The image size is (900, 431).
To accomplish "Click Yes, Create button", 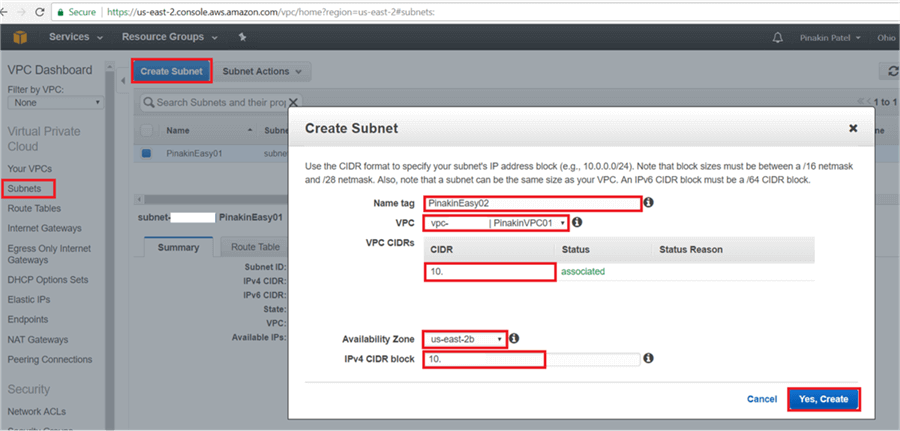I will 823,399.
